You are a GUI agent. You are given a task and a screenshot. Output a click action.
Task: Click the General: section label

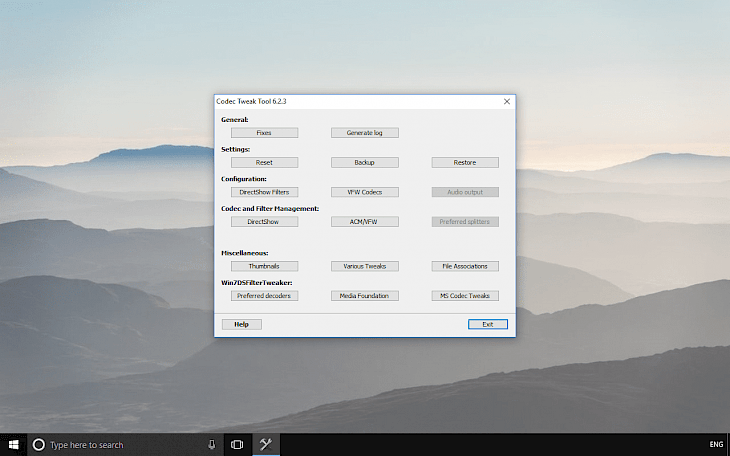point(235,120)
